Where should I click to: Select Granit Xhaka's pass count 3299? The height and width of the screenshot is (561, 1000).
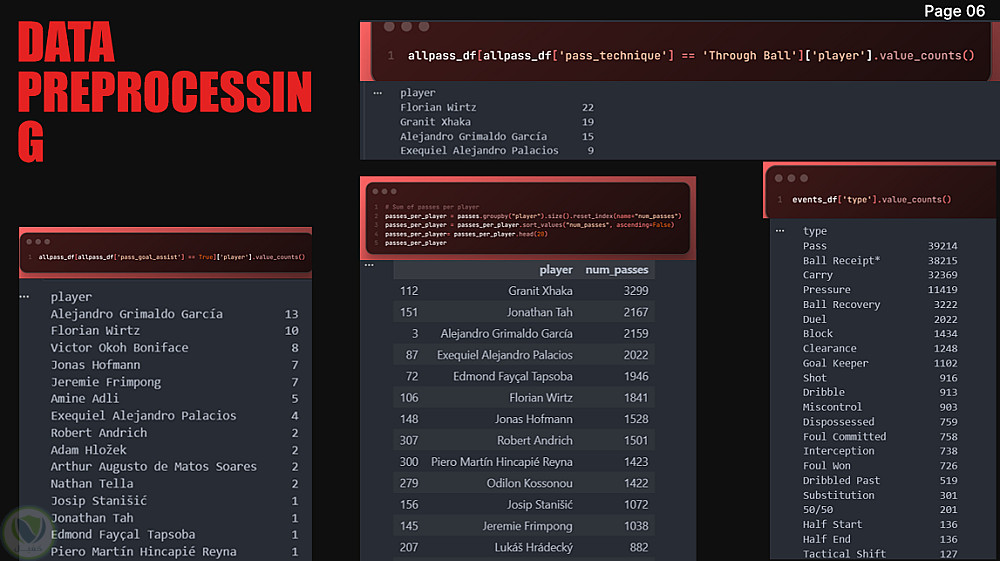(x=636, y=291)
